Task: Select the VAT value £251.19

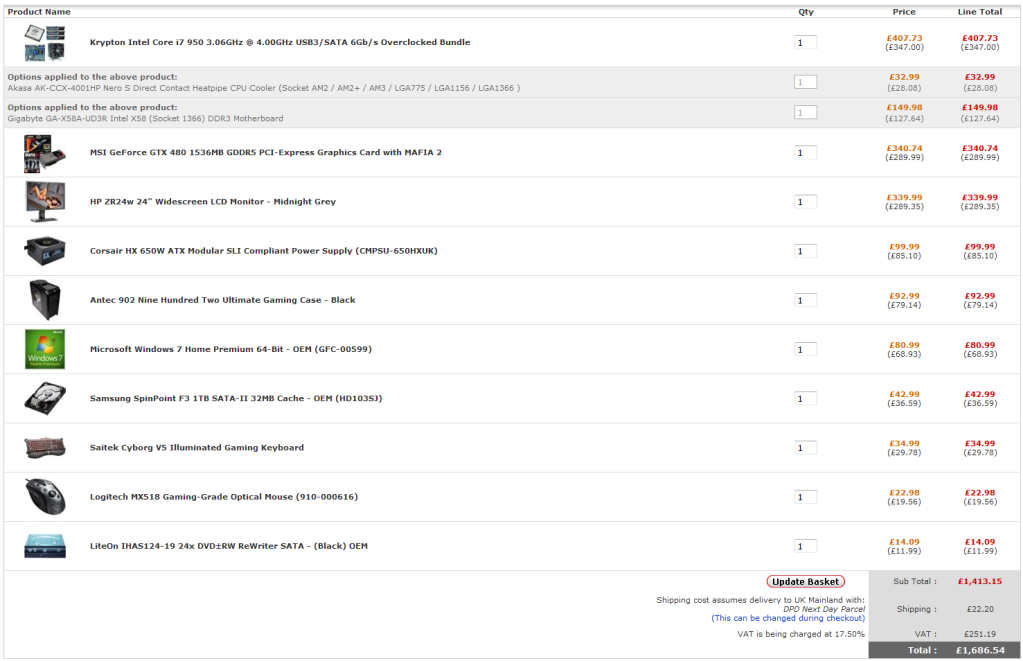Action: point(980,634)
